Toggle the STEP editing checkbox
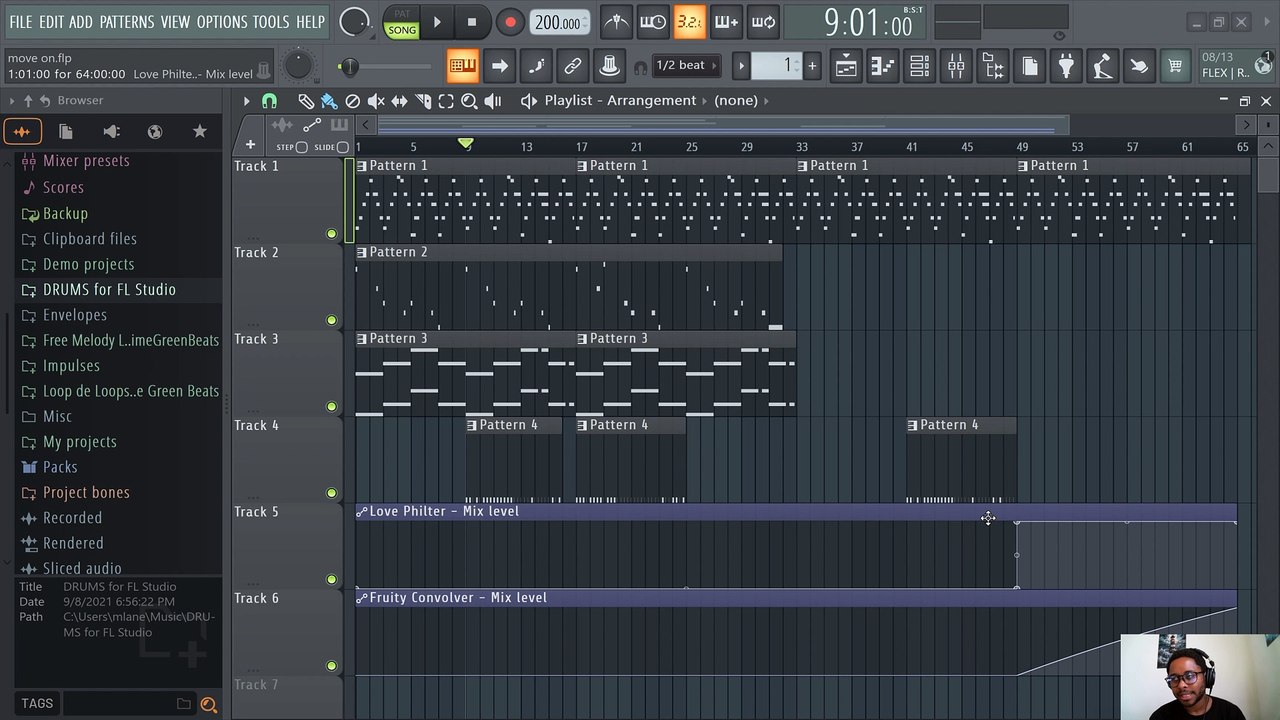Screen dimensions: 1280x720 301,147
